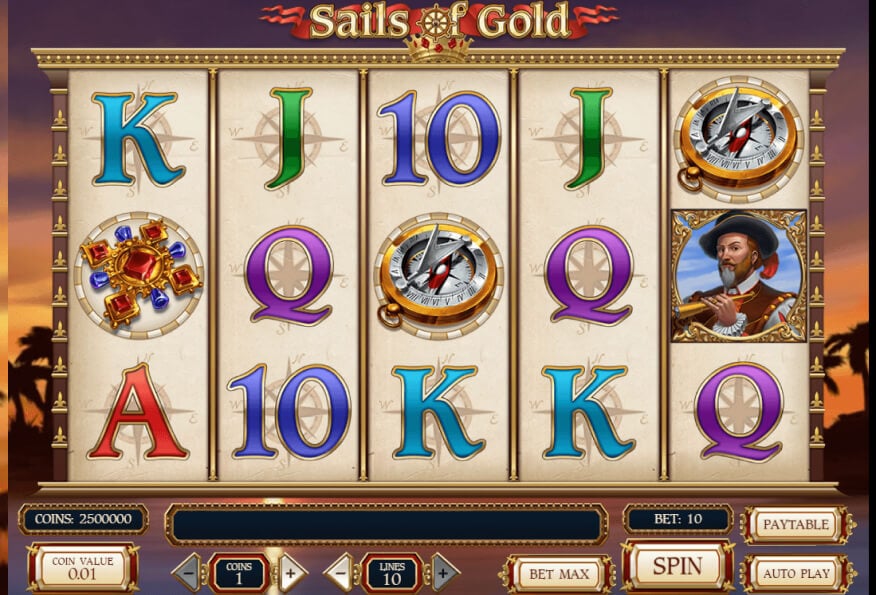Click the captain portrait symbol
Image resolution: width=876 pixels, height=595 pixels.
click(739, 276)
